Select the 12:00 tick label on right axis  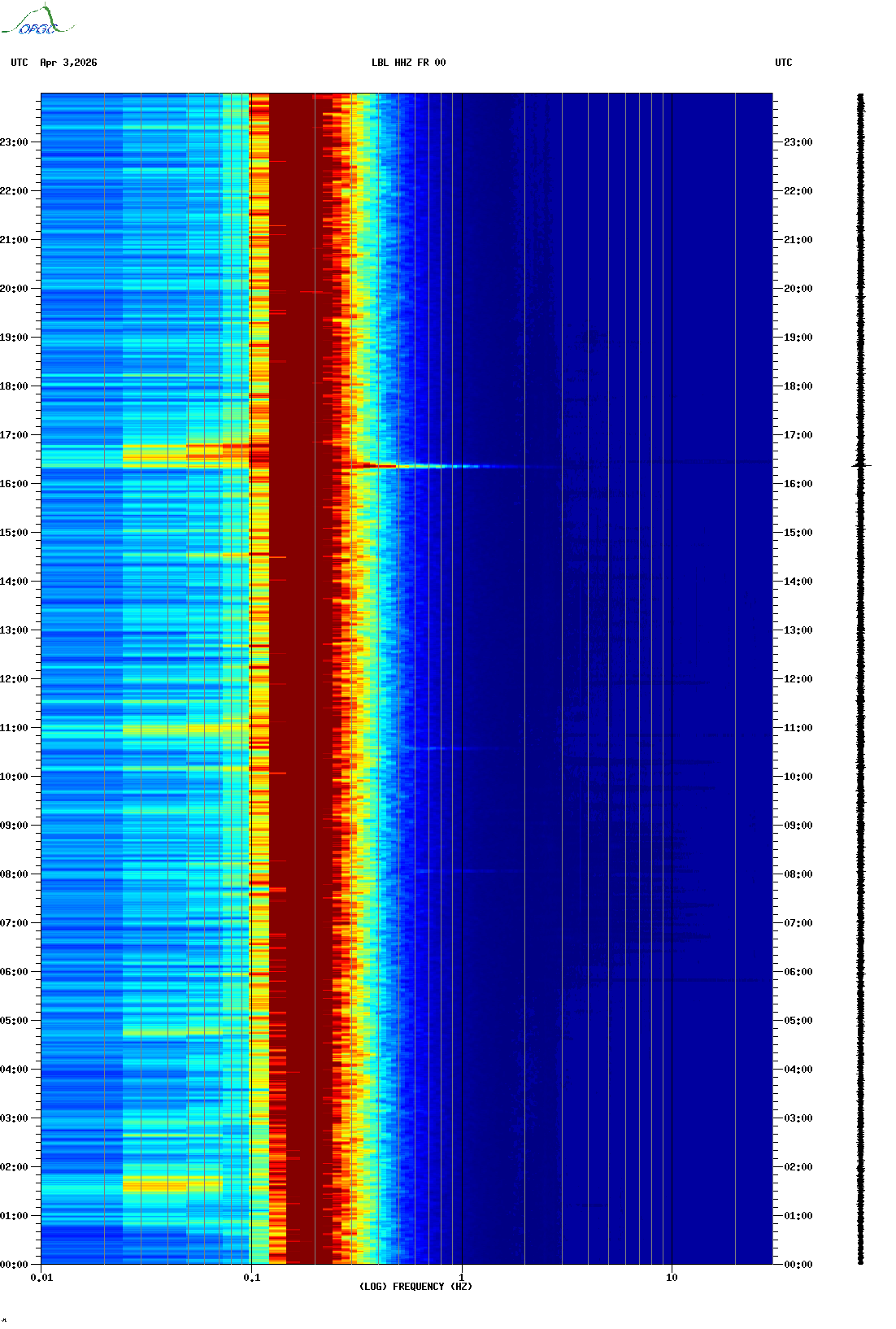coord(798,679)
